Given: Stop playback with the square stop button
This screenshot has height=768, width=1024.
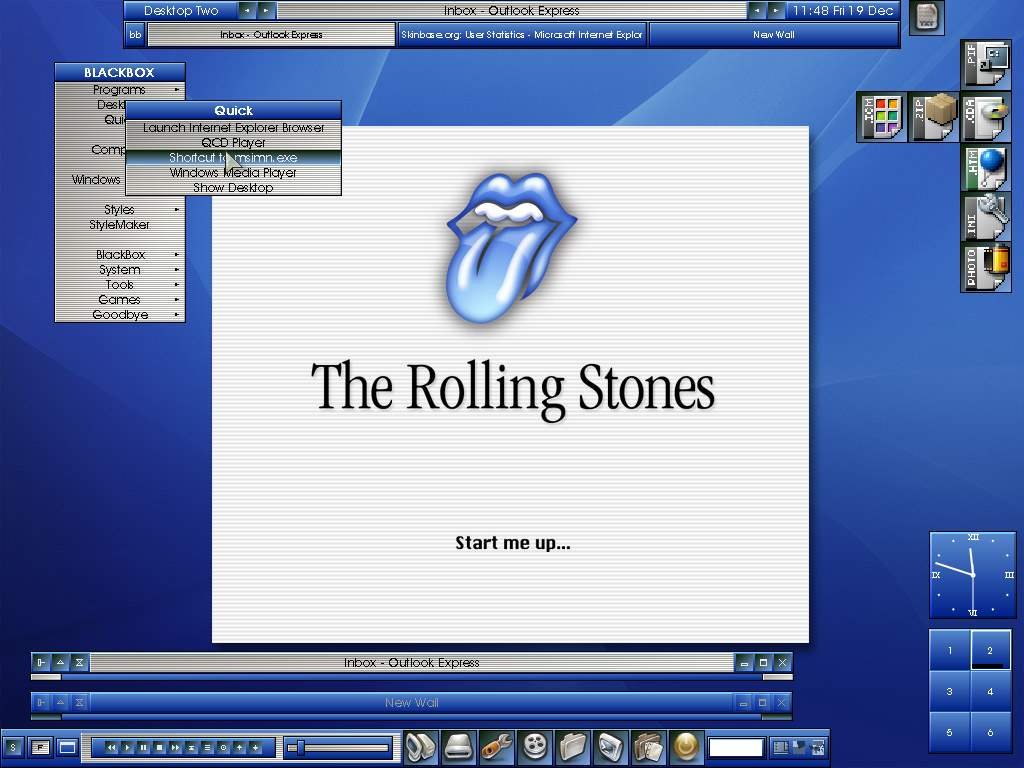Looking at the screenshot, I should (x=159, y=747).
